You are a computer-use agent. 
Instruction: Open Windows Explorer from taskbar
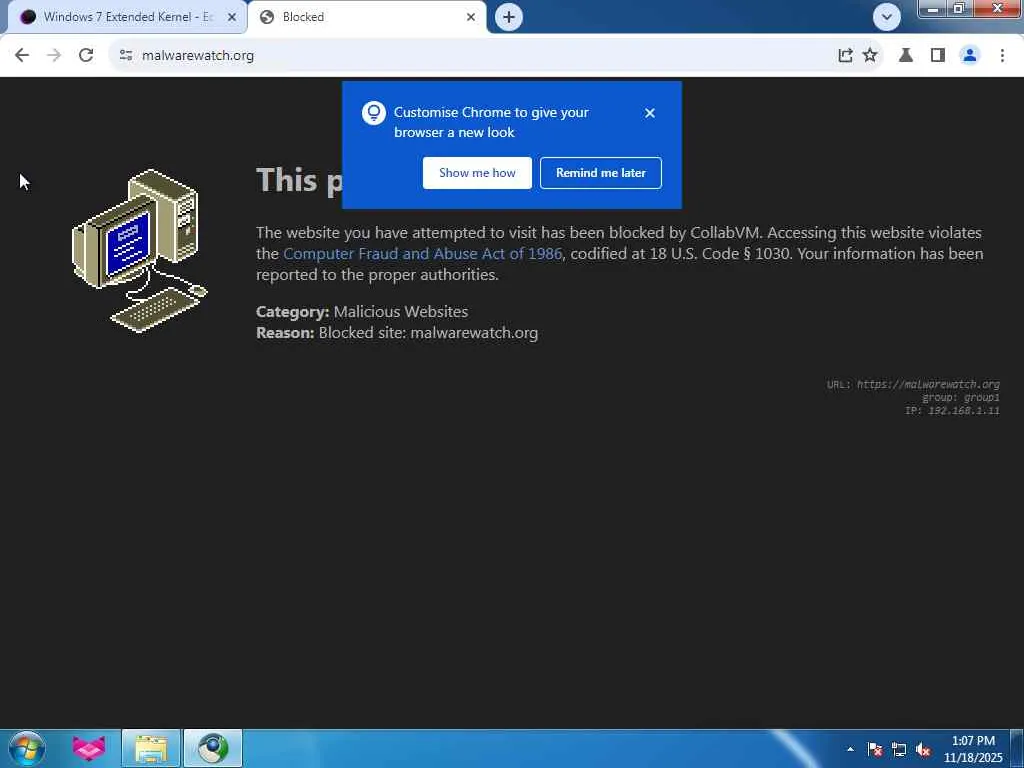(x=151, y=748)
